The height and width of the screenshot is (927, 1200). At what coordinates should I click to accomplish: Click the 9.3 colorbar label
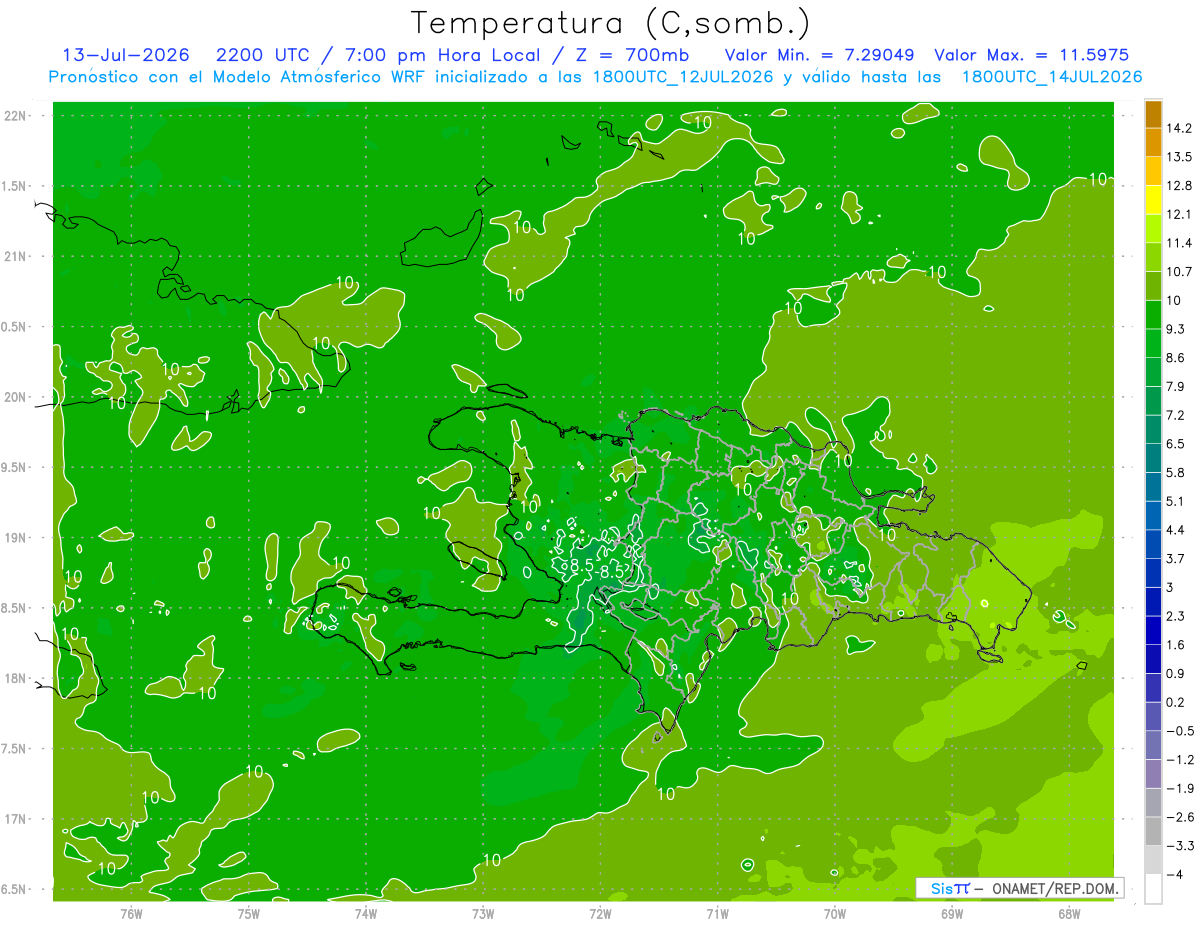coord(1175,329)
